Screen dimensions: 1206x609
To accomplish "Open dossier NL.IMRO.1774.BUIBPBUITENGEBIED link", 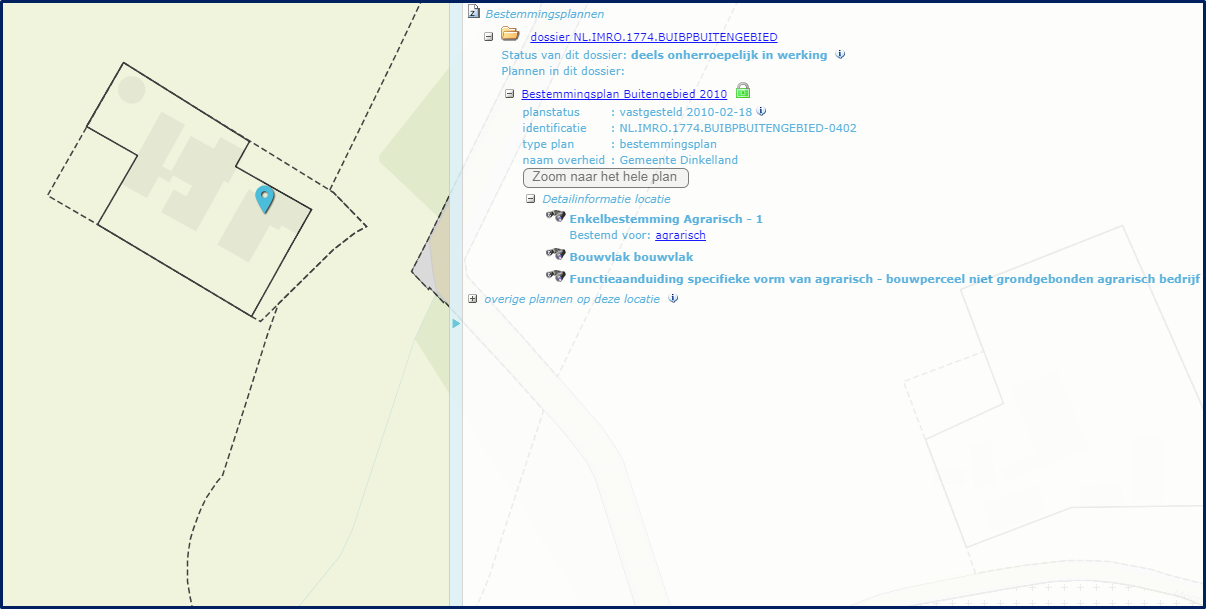I will (653, 37).
